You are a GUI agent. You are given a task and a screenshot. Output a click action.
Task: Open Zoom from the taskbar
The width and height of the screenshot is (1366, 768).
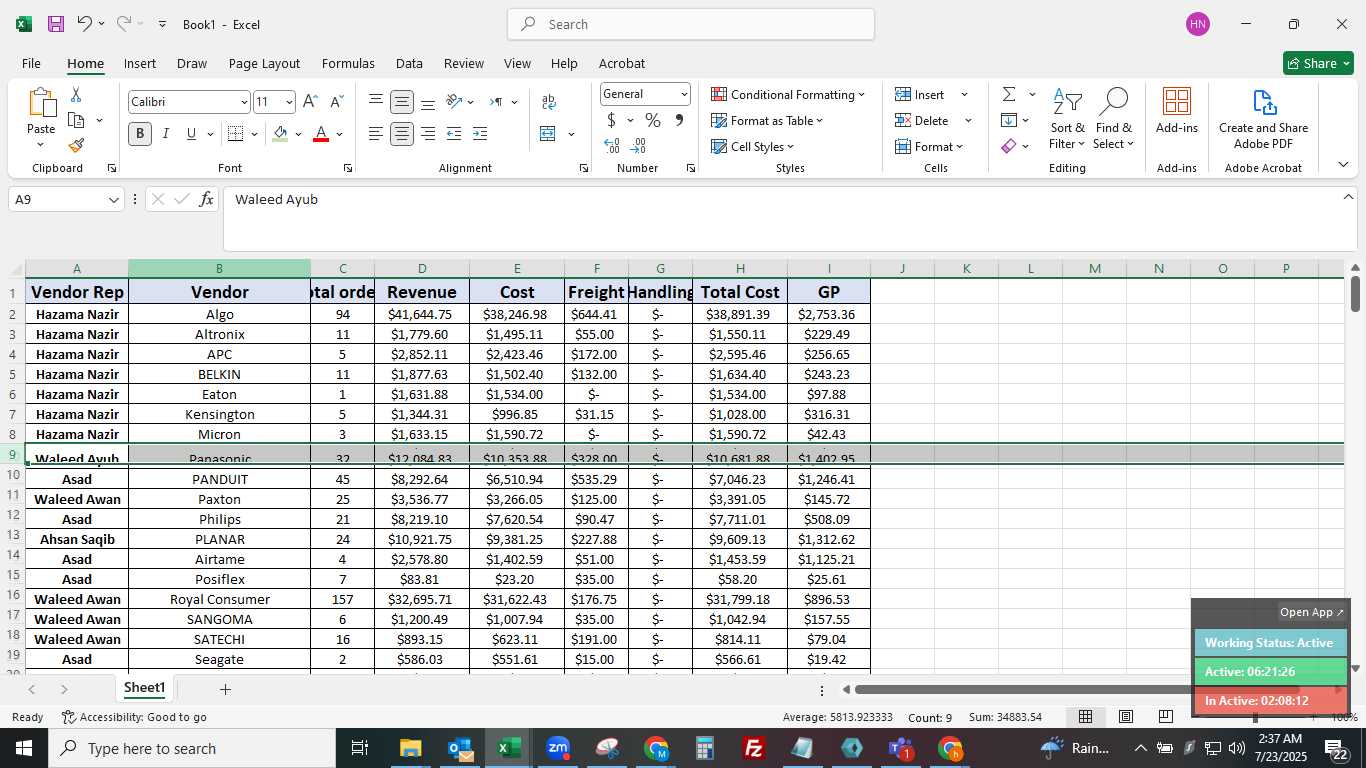tap(558, 748)
